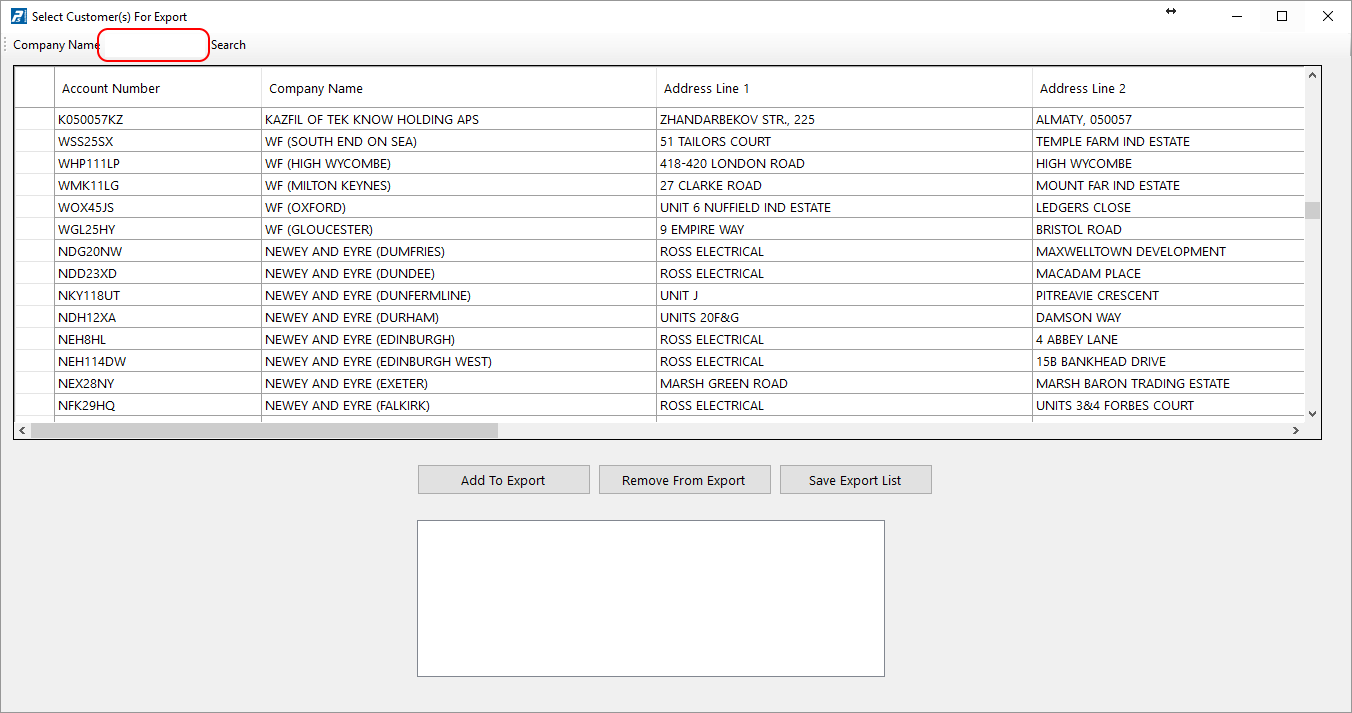Select NEWEY AND EYRE (DUMFRIES) cell
Viewport: 1352px width, 713px height.
point(459,251)
